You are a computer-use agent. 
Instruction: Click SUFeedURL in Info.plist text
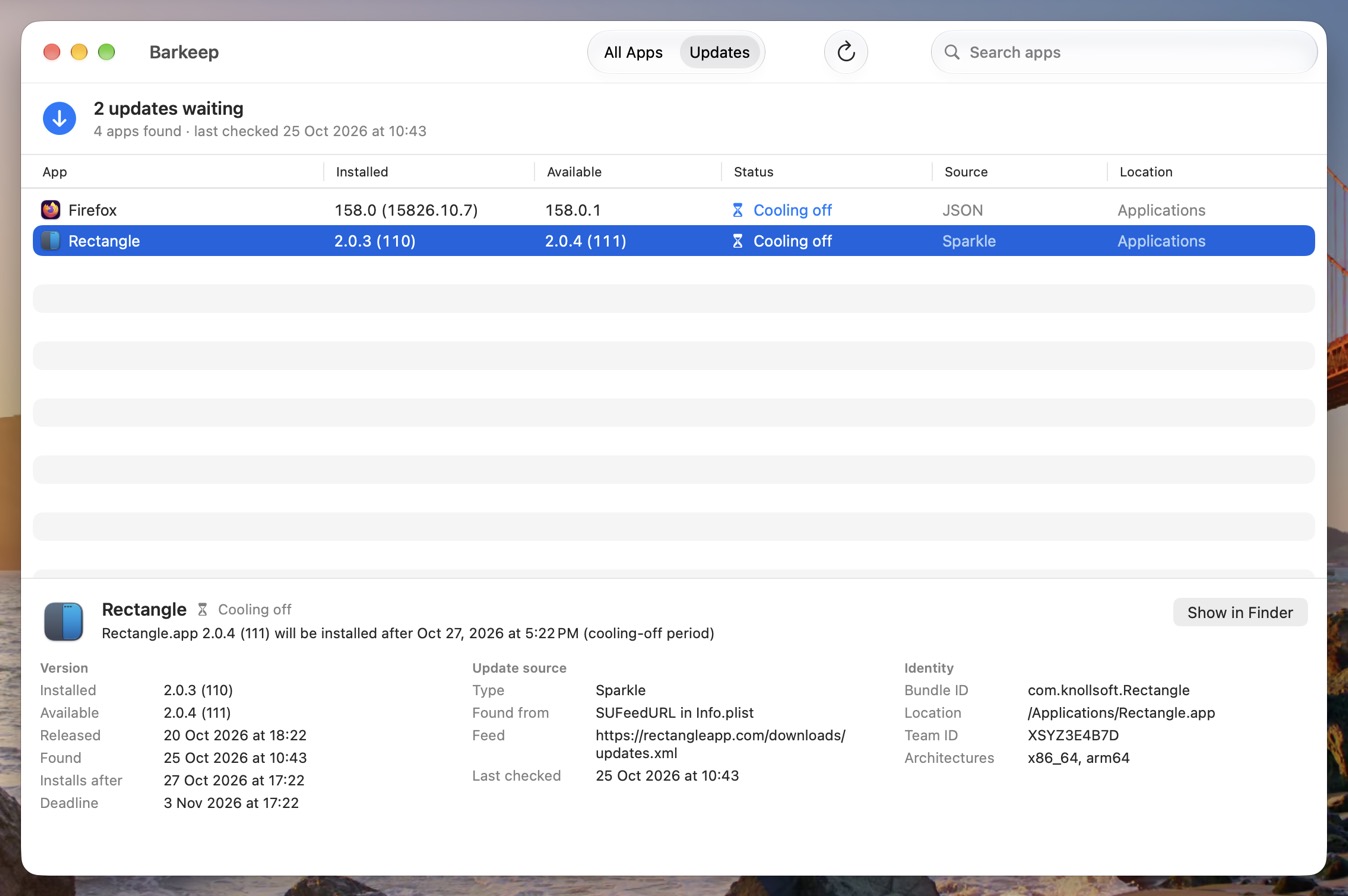tap(674, 713)
